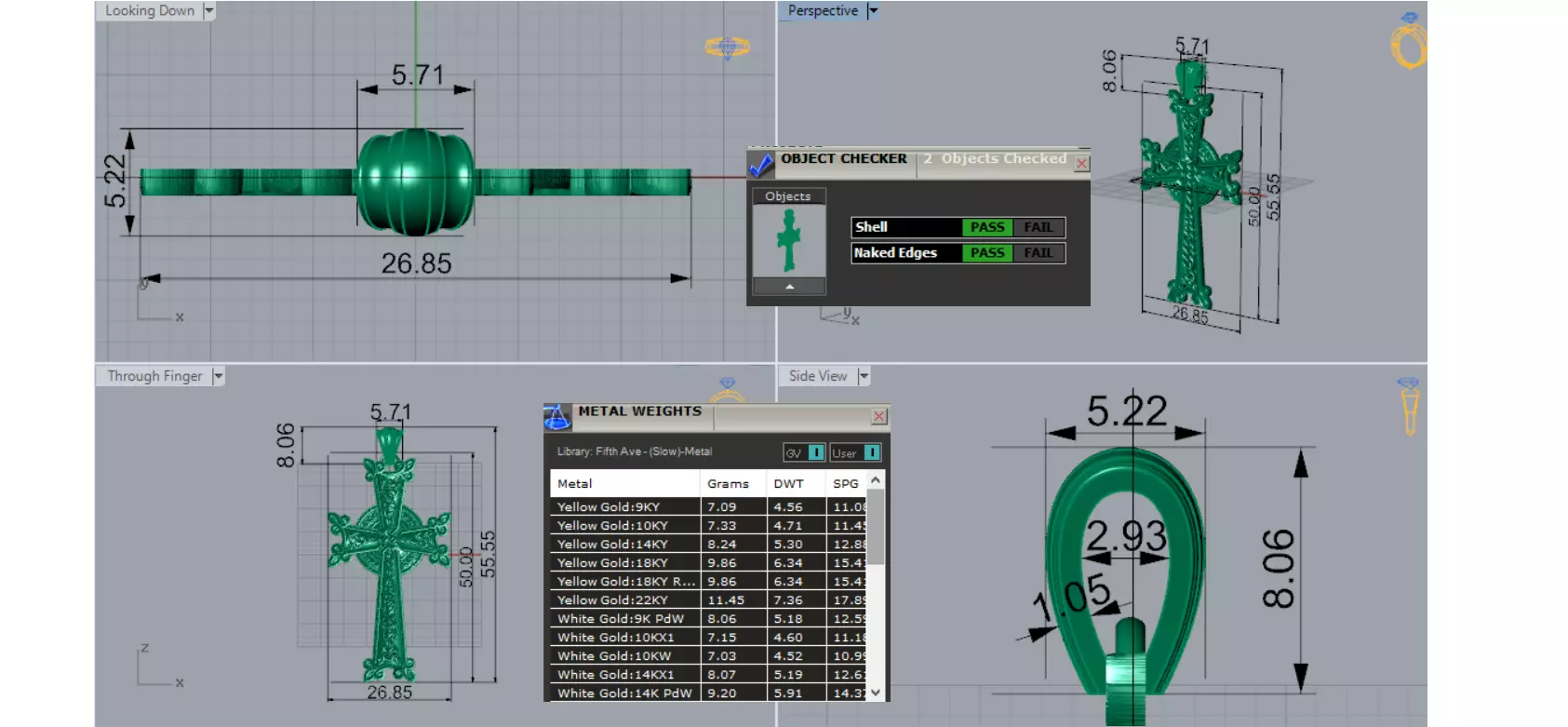Viewport: 1568px width, 727px height.
Task: Click the metal weights scrollbar thumb
Action: click(876, 527)
